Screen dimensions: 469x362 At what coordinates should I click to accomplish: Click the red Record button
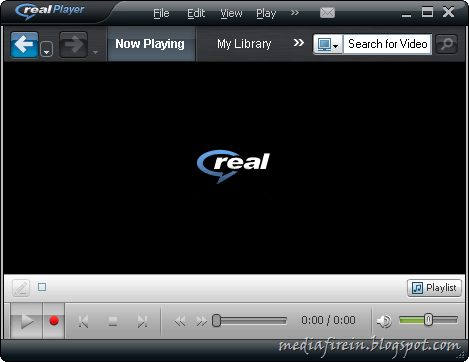[54, 321]
